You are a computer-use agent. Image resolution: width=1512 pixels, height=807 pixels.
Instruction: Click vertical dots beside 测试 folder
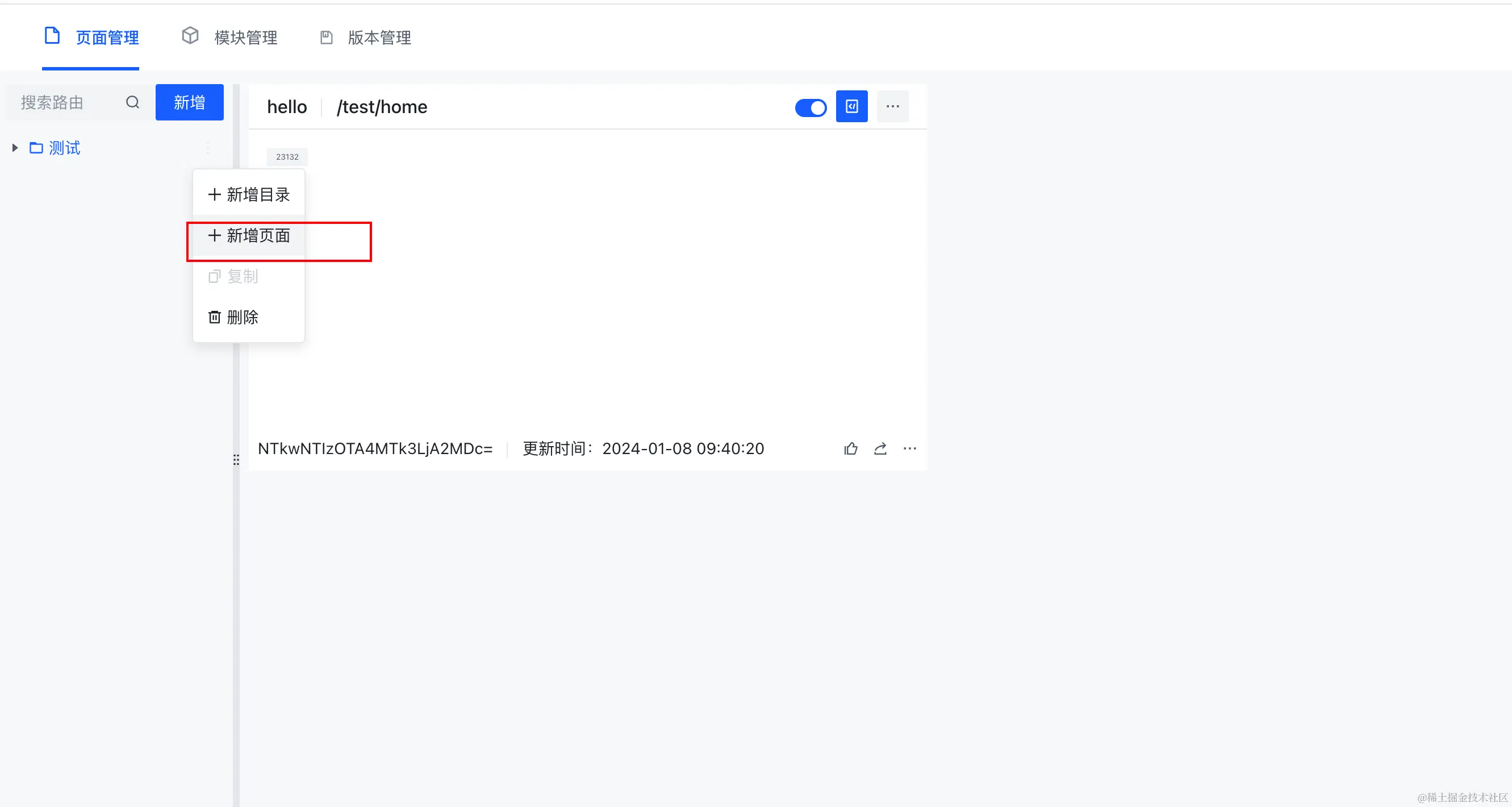point(207,147)
